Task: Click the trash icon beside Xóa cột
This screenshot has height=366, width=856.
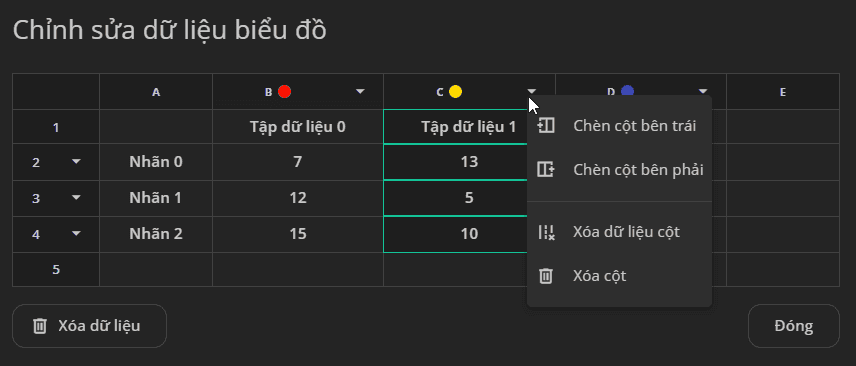Action: tap(546, 276)
